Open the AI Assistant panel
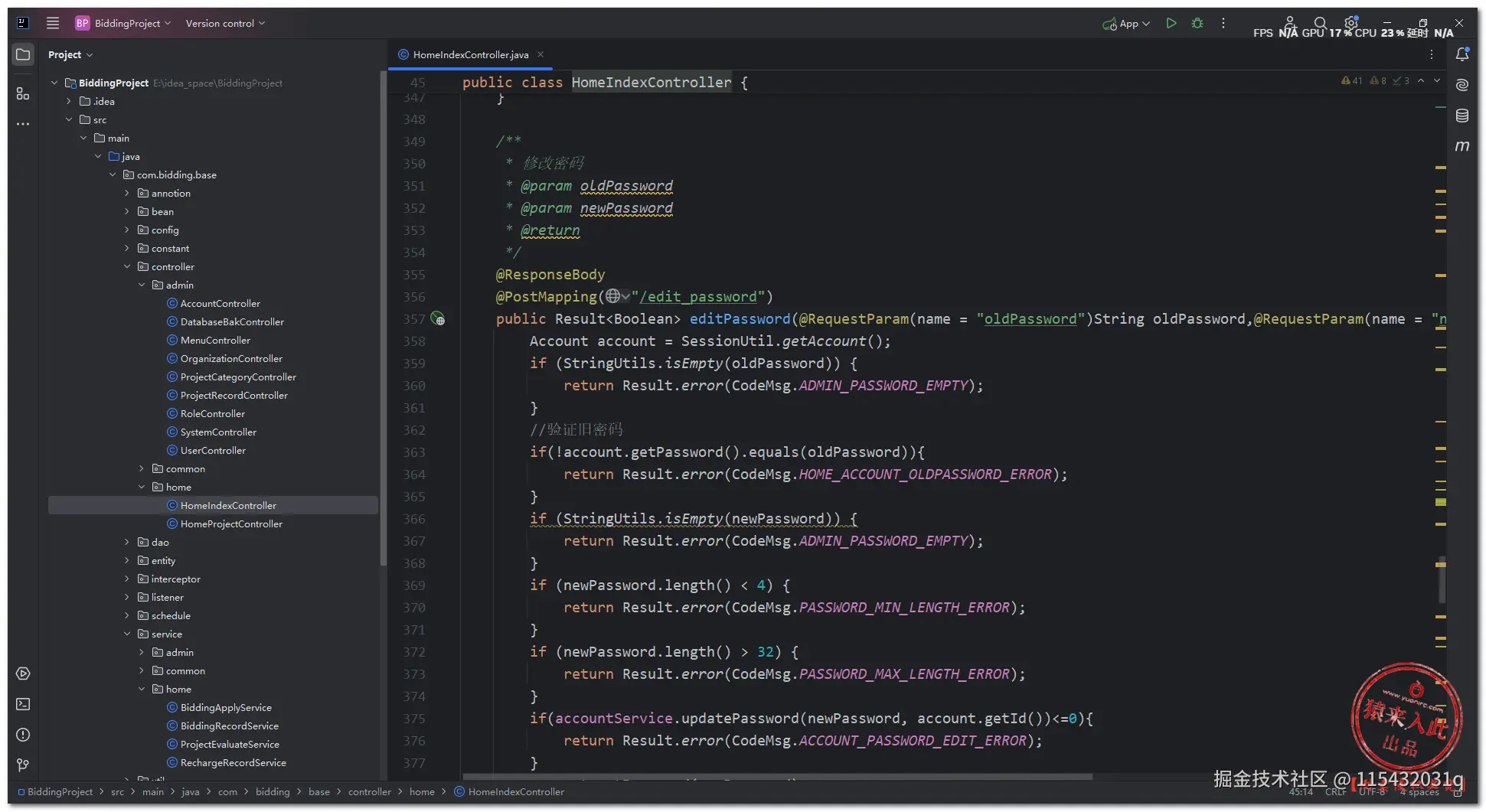 (1462, 85)
